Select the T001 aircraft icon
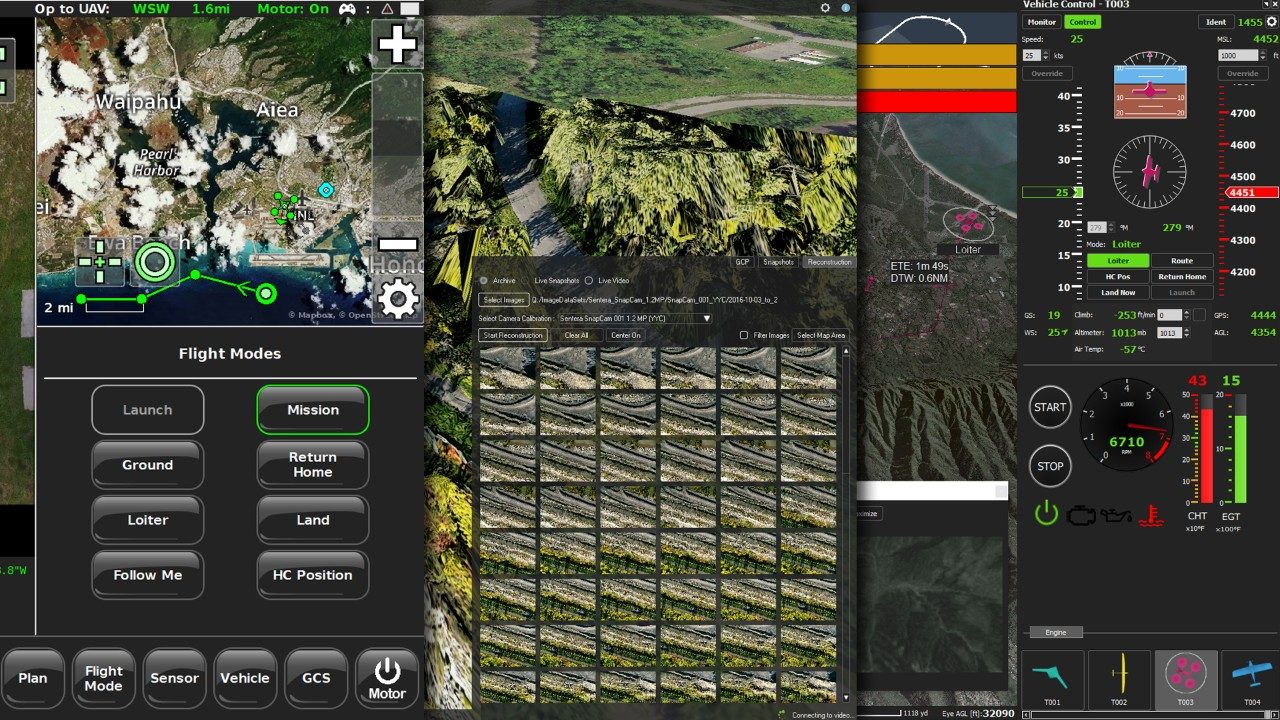 click(1052, 678)
